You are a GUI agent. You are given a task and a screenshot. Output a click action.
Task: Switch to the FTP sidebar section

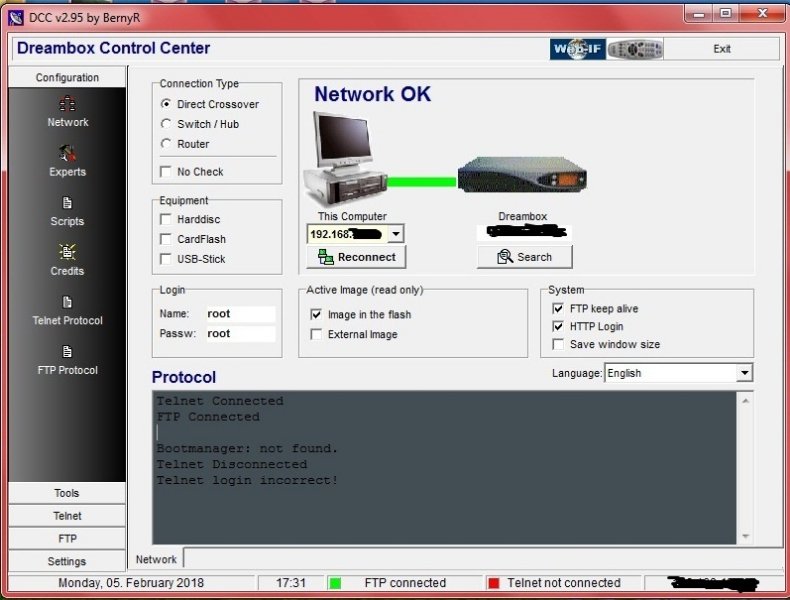pos(67,538)
